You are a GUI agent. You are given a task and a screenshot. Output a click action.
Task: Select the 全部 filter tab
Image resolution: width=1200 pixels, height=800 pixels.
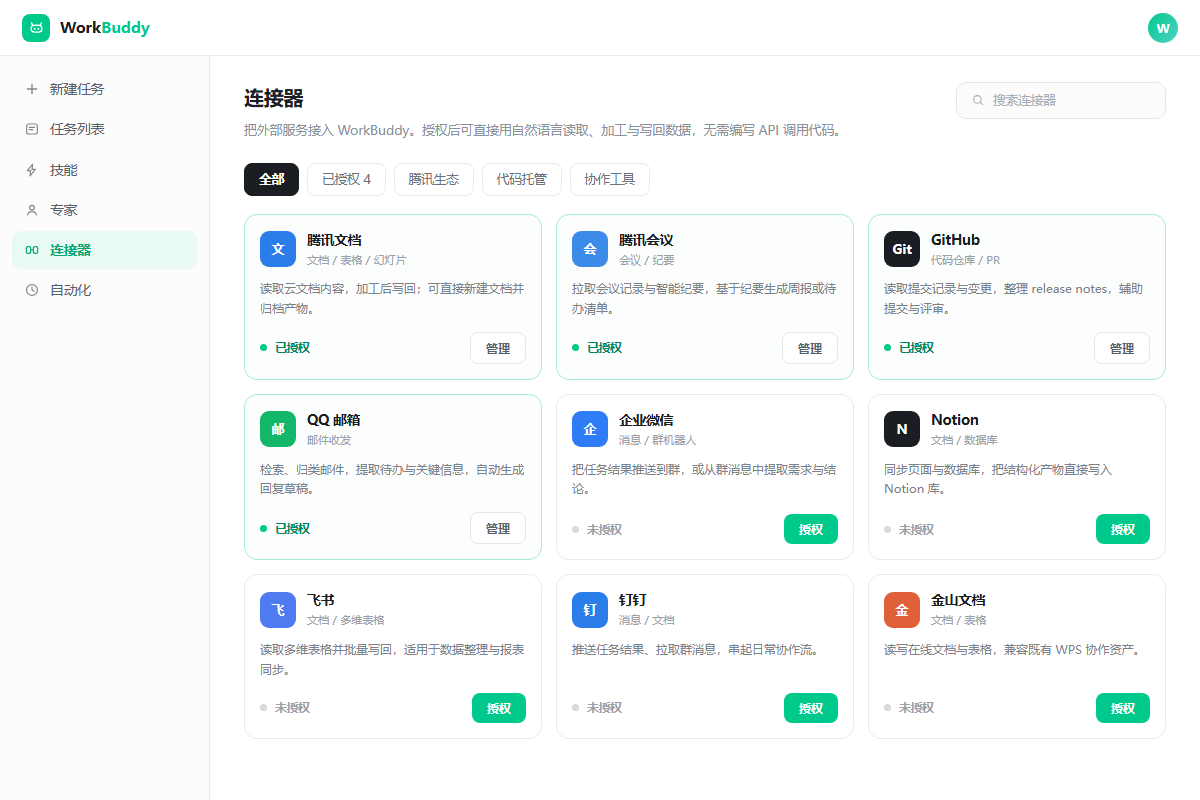[271, 179]
